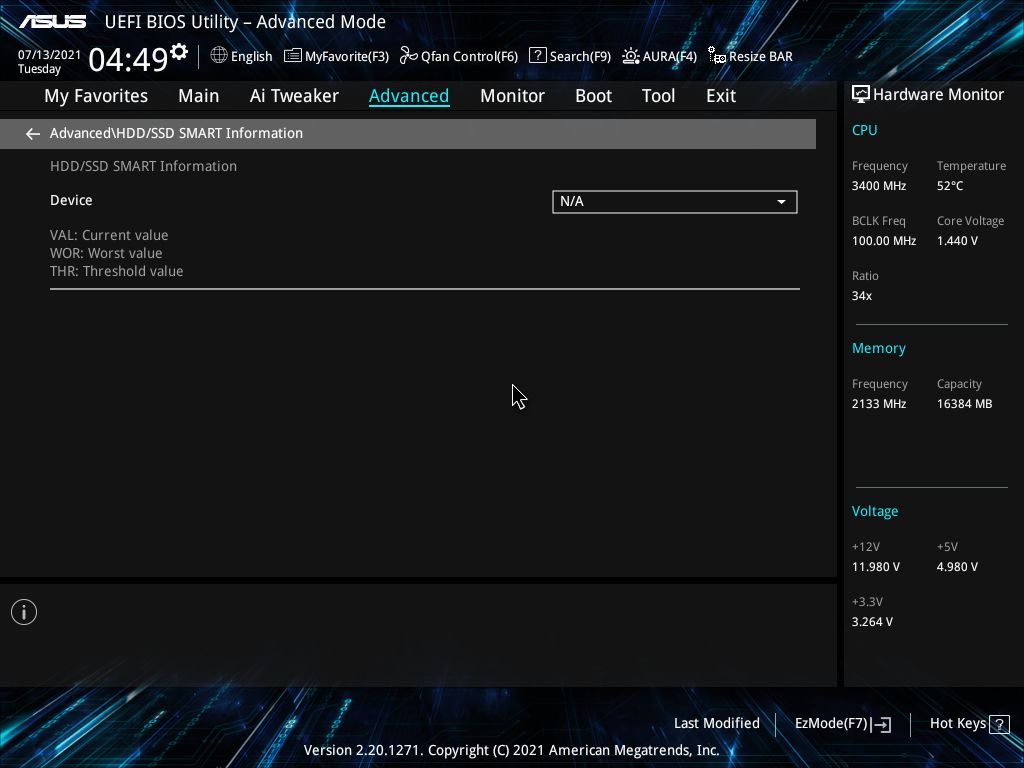1024x768 pixels.
Task: Click the 2133 MHz memory frequency
Action: click(879, 404)
